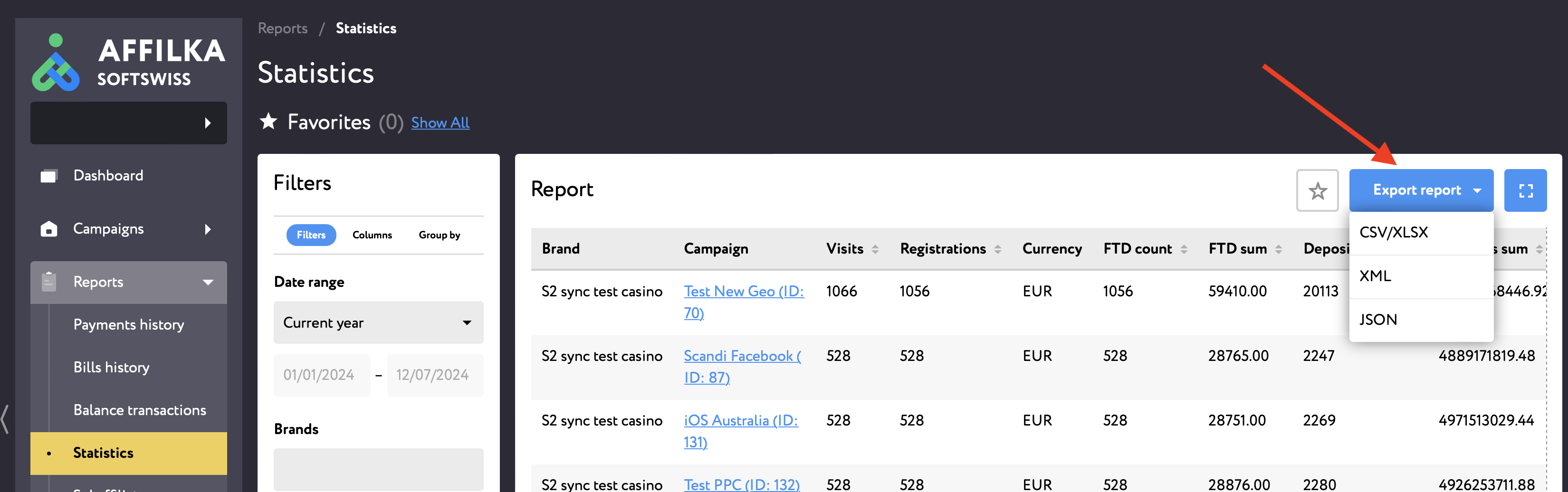
Task: Click the favorite star icon beside Export report
Action: pos(1317,190)
